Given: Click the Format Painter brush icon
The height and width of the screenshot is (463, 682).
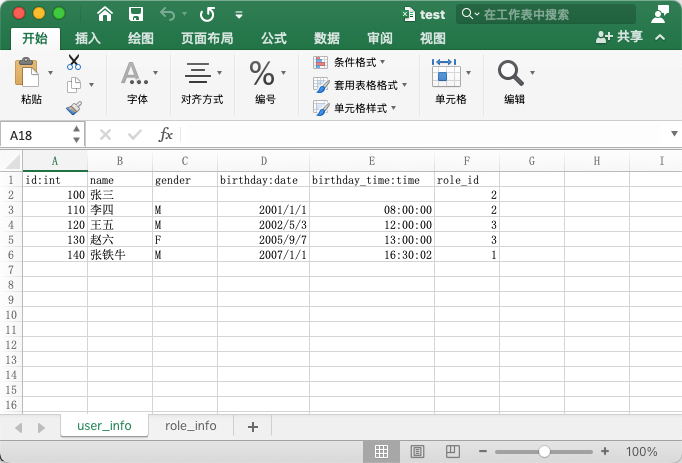Looking at the screenshot, I should 74,107.
